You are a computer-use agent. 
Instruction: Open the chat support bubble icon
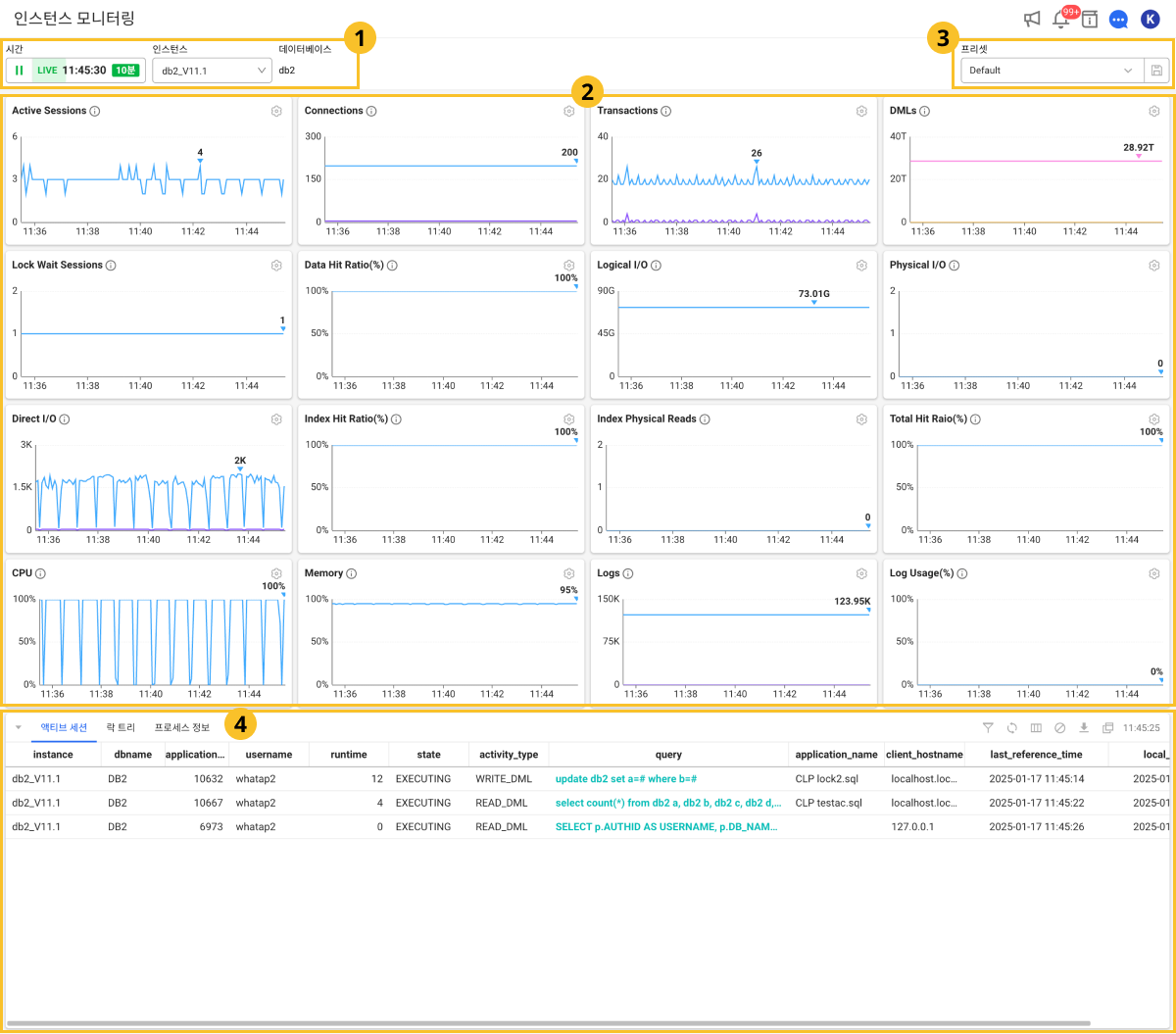coord(1118,19)
